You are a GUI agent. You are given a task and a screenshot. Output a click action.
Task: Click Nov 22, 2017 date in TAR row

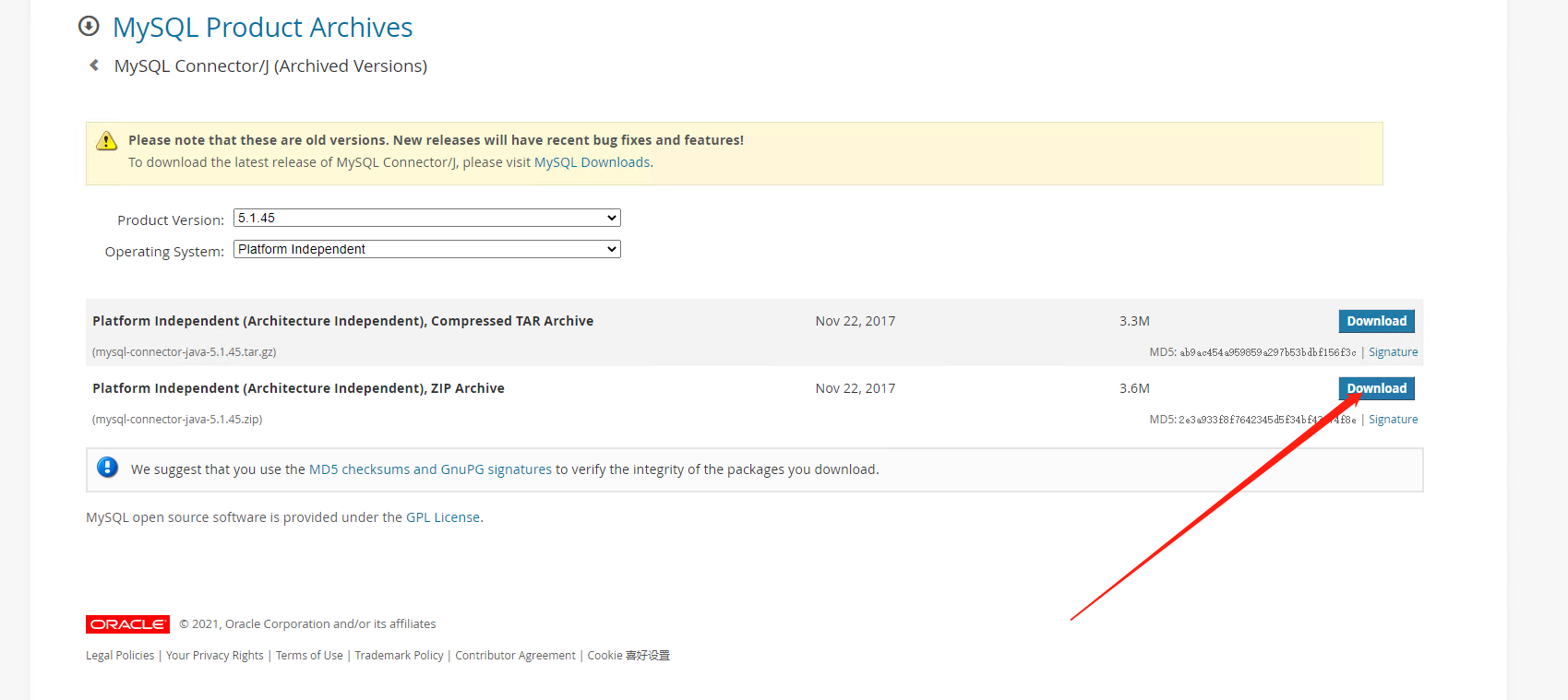856,321
